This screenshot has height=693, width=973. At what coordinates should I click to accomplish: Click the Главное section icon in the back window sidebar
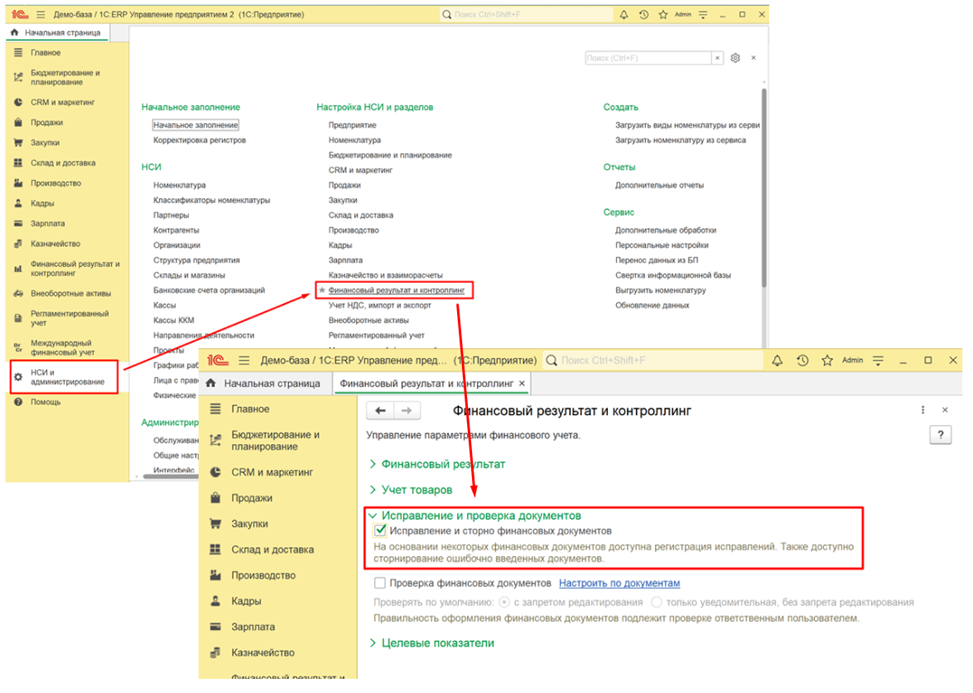click(18, 53)
